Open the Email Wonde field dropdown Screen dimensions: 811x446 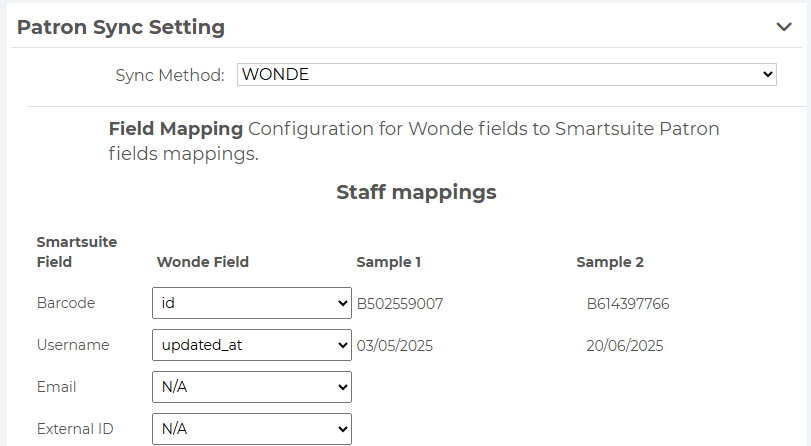click(x=251, y=387)
